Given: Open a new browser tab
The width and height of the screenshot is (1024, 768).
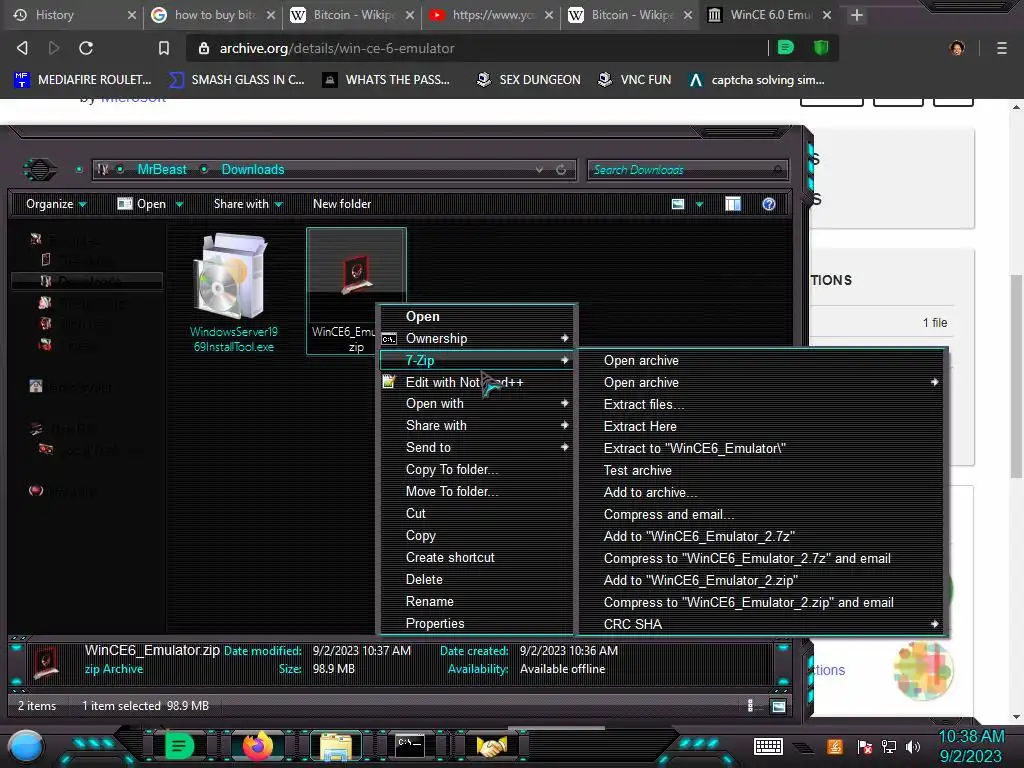Looking at the screenshot, I should click(857, 15).
